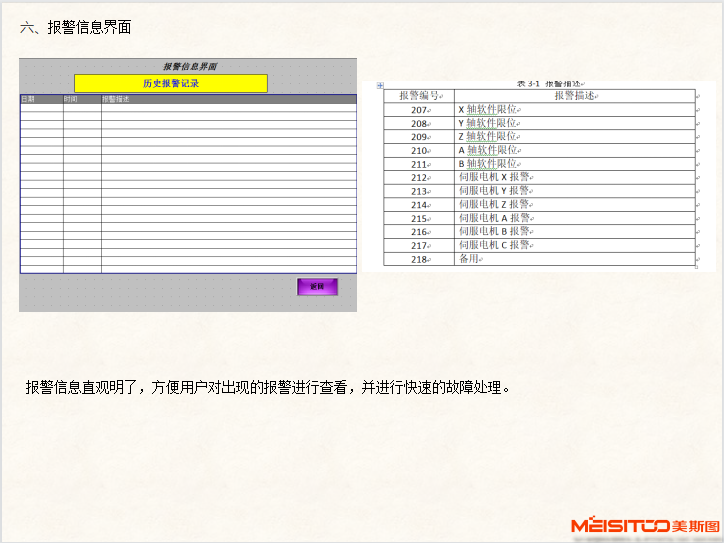Click the purple 返回 (return) button
The width and height of the screenshot is (724, 543).
pyautogui.click(x=317, y=287)
